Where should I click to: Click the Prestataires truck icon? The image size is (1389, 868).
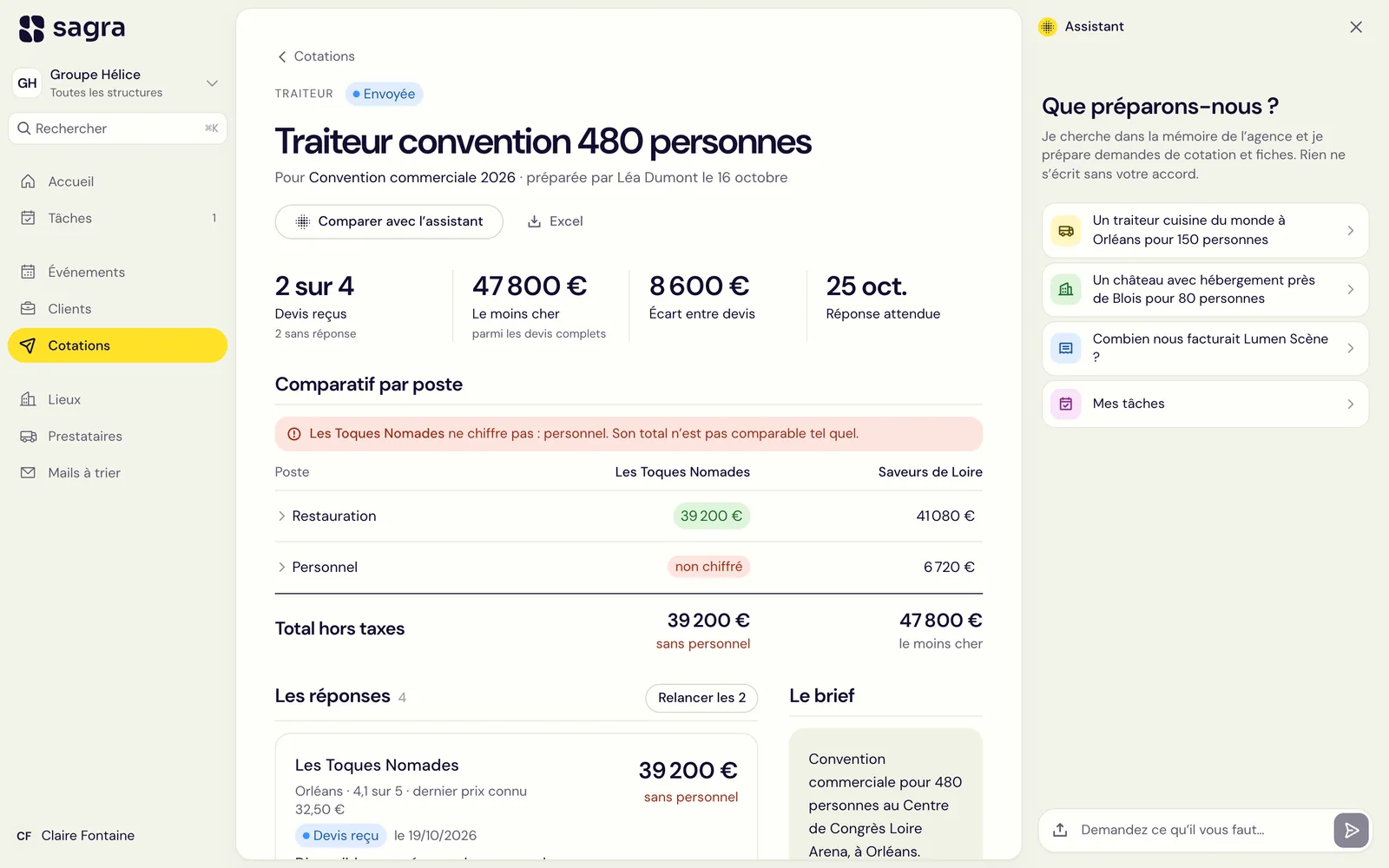(x=28, y=437)
